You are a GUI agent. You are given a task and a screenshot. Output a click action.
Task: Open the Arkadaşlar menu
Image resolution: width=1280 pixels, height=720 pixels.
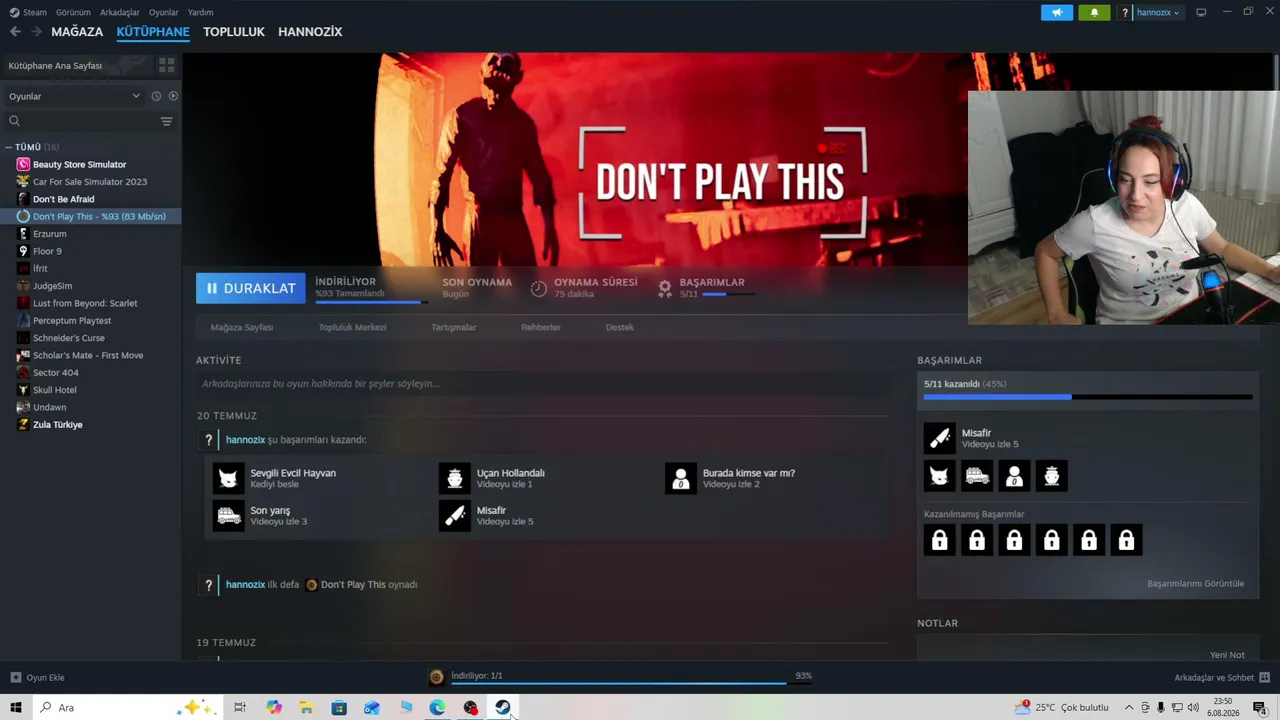(120, 13)
